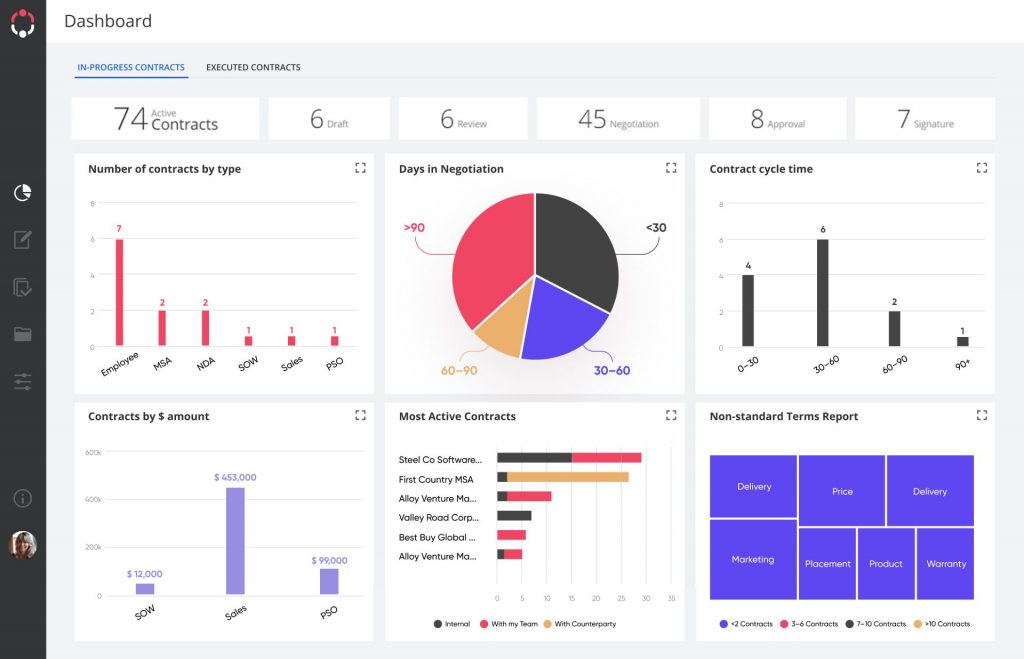1024x659 pixels.
Task: Toggle the With Counterparty legend entry
Action: 579,624
